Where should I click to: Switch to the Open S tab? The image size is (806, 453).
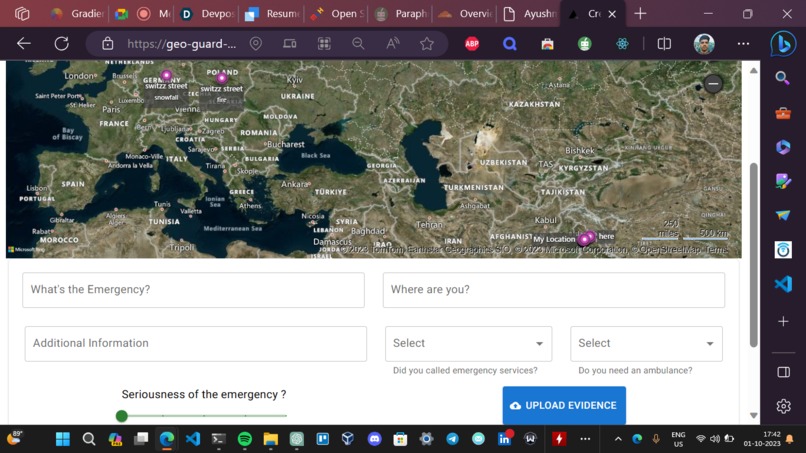click(x=337, y=14)
